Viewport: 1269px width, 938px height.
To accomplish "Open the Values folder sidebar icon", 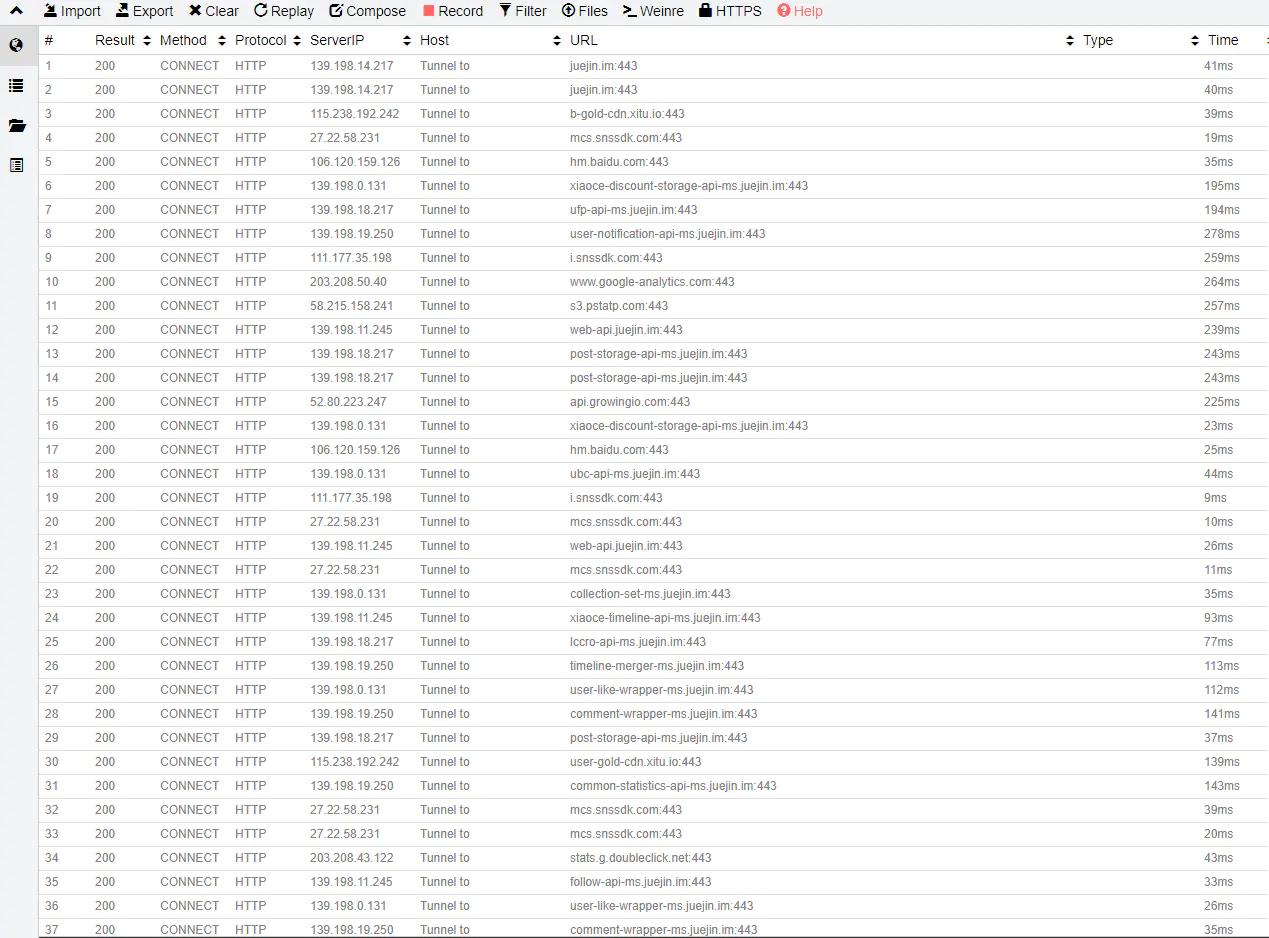I will pos(17,125).
